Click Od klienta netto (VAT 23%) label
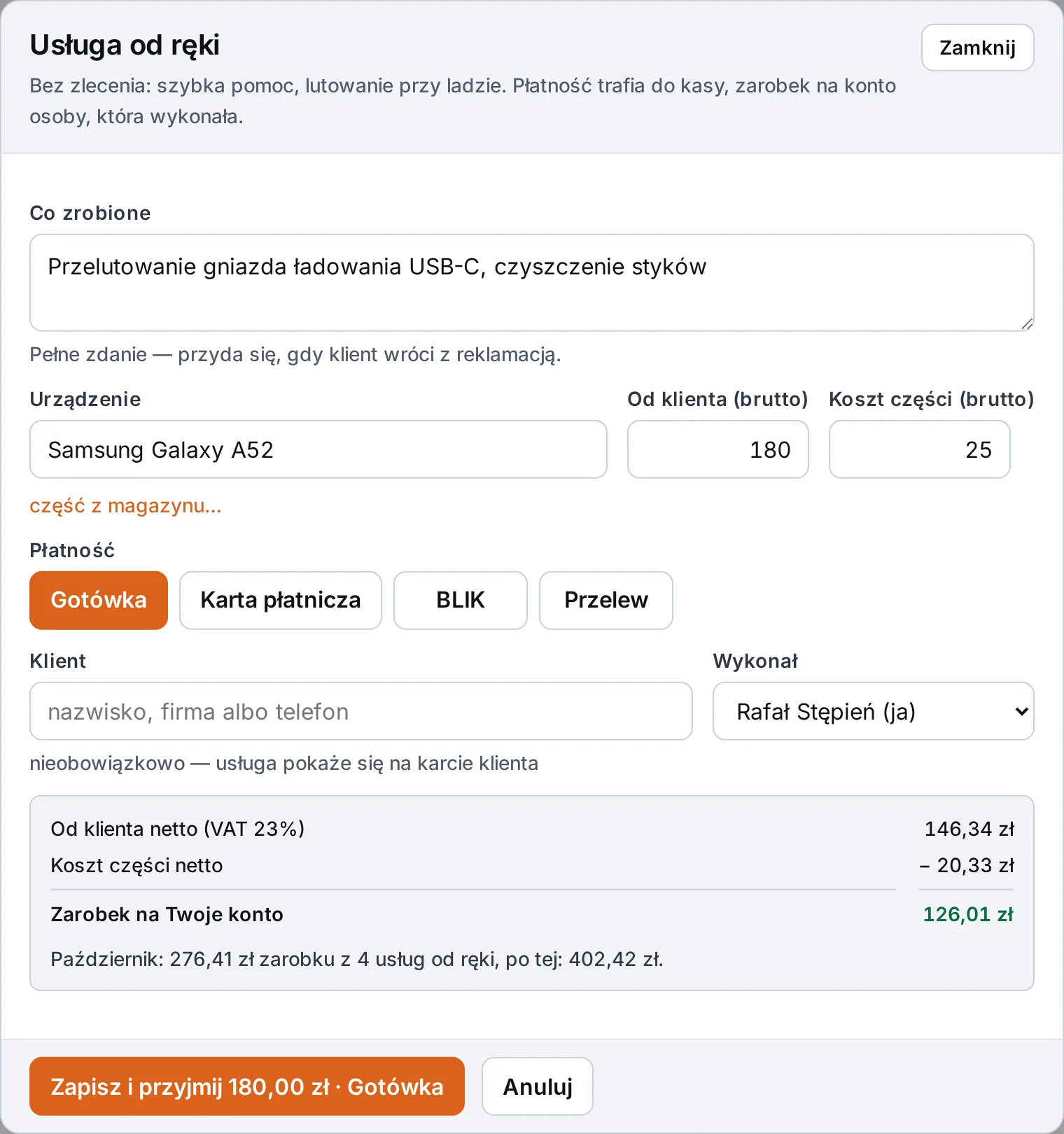Viewport: 1064px width, 1134px height. tap(178, 829)
